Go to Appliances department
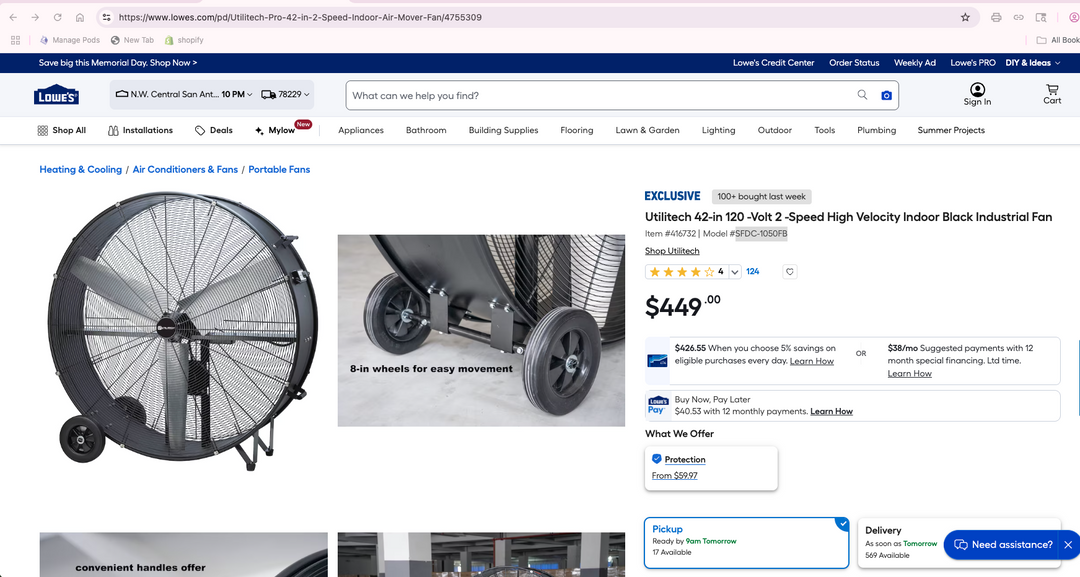This screenshot has width=1080, height=577. coord(361,130)
